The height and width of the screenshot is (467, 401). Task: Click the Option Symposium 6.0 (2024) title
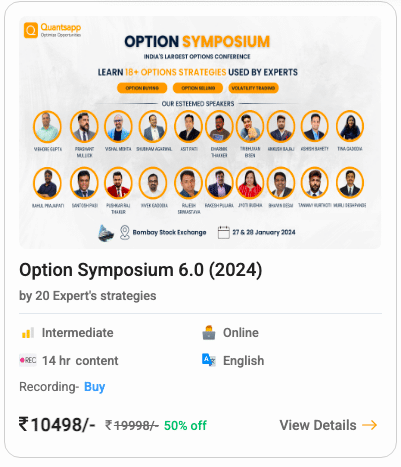(141, 270)
